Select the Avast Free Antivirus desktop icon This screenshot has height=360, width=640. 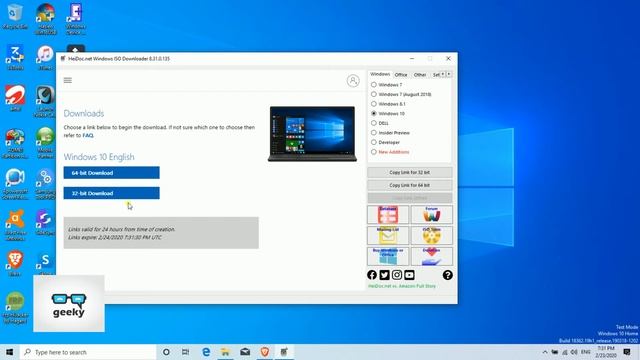[15, 224]
